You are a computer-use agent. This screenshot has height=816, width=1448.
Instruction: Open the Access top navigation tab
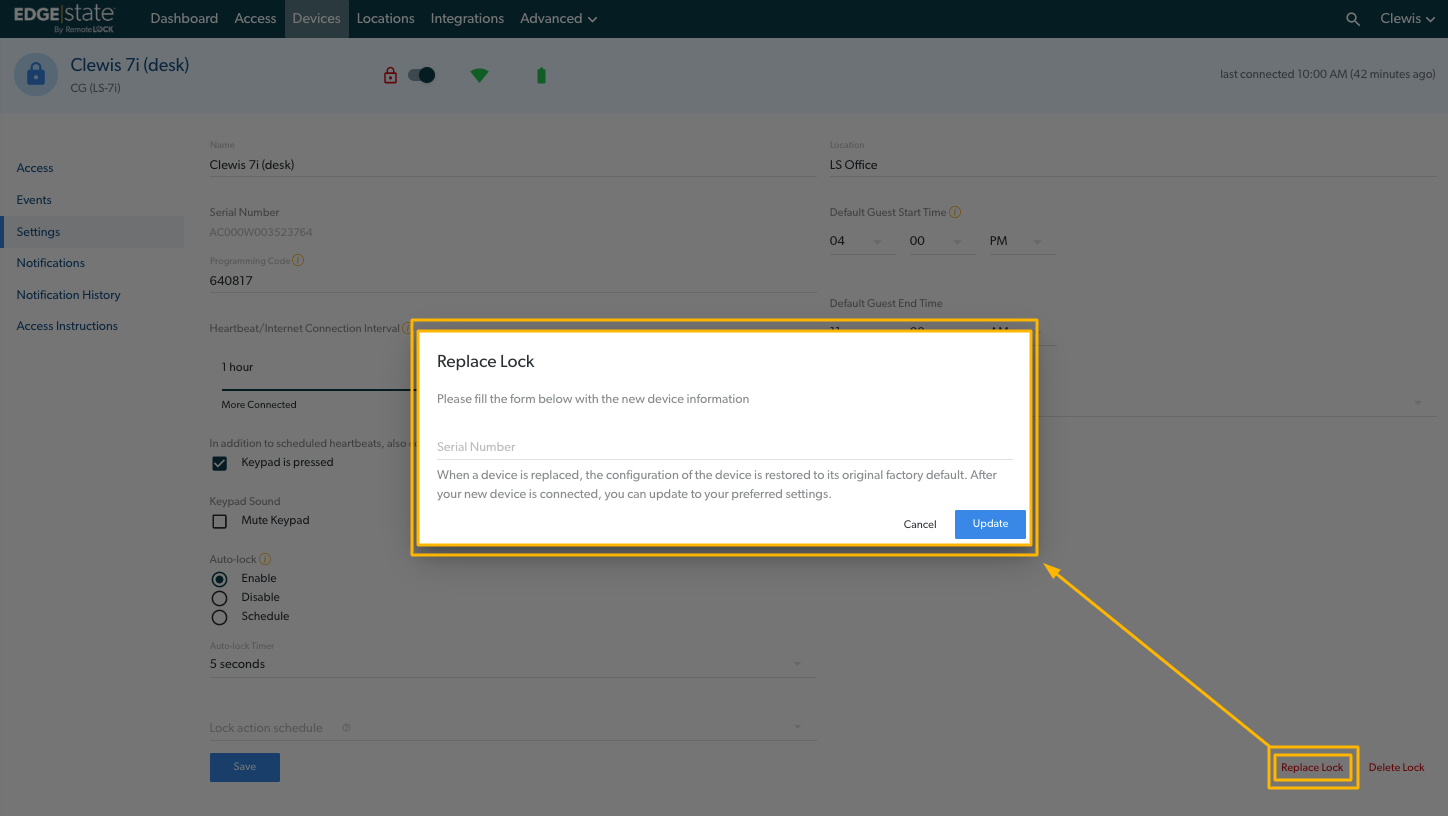coord(255,19)
